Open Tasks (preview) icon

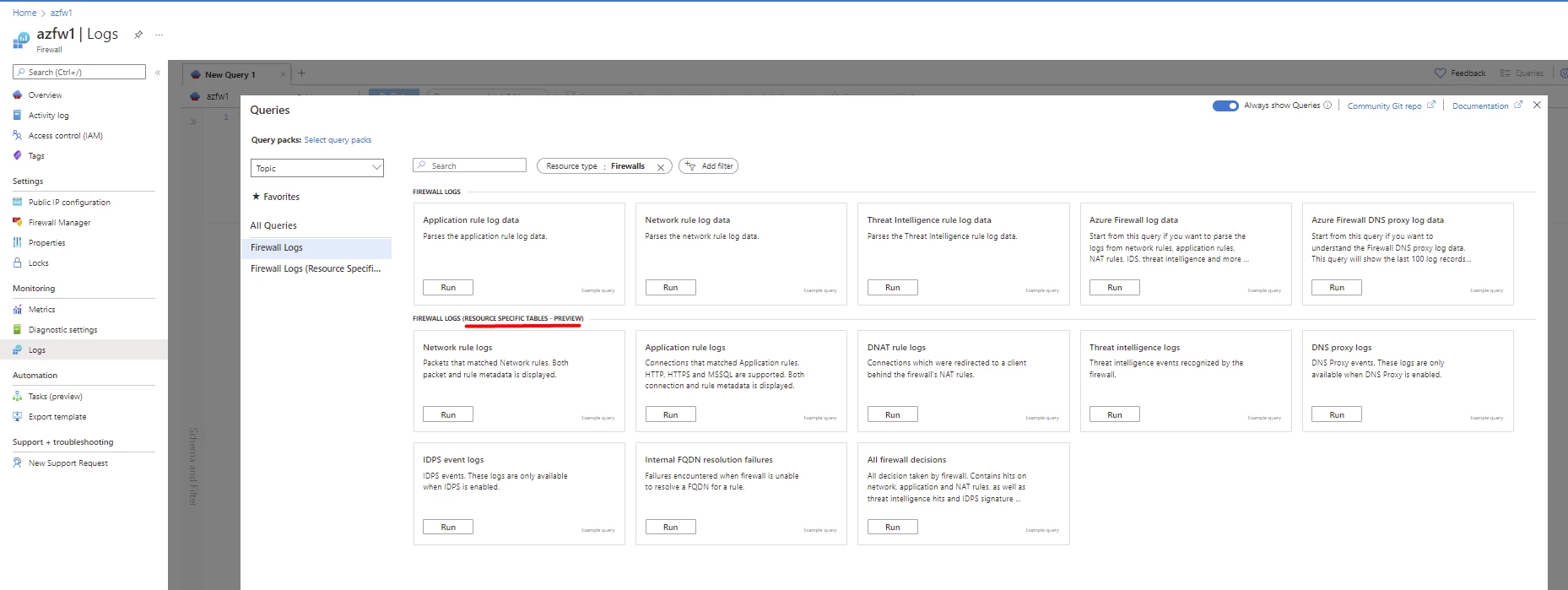pos(18,397)
